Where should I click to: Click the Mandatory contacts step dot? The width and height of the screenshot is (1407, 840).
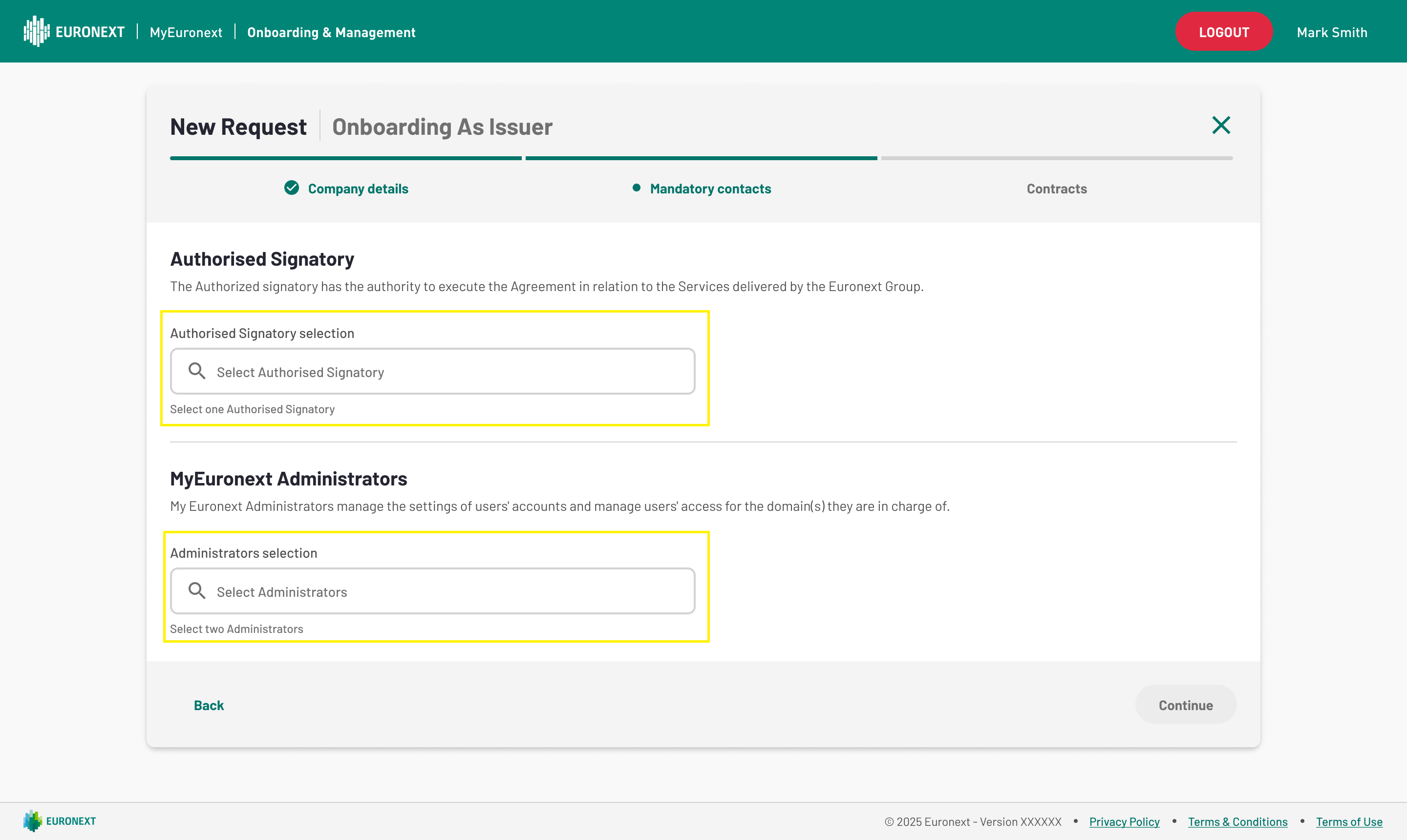coord(637,188)
